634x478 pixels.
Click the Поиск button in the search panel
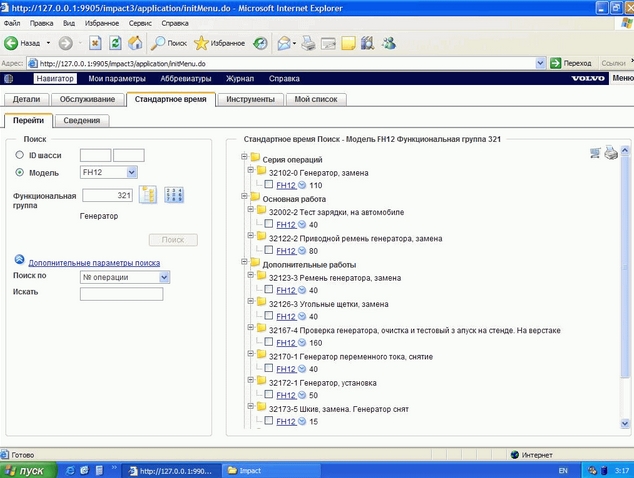(x=173, y=240)
